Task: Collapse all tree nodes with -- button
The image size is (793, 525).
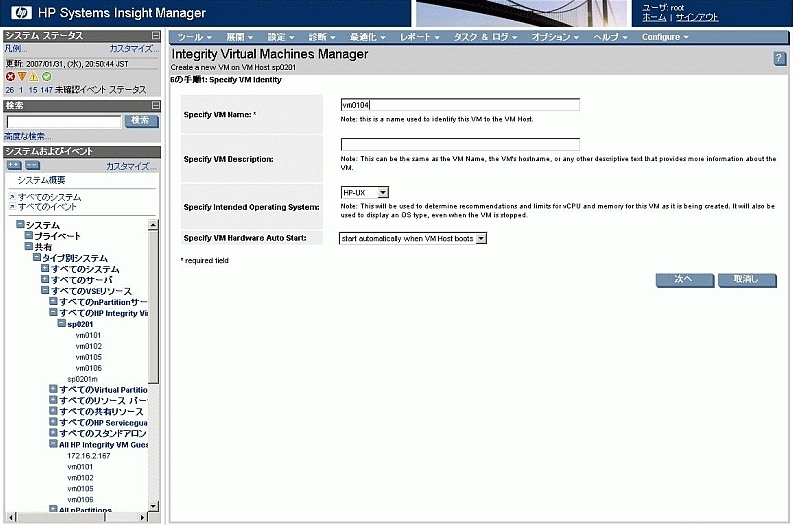Action: (x=32, y=165)
